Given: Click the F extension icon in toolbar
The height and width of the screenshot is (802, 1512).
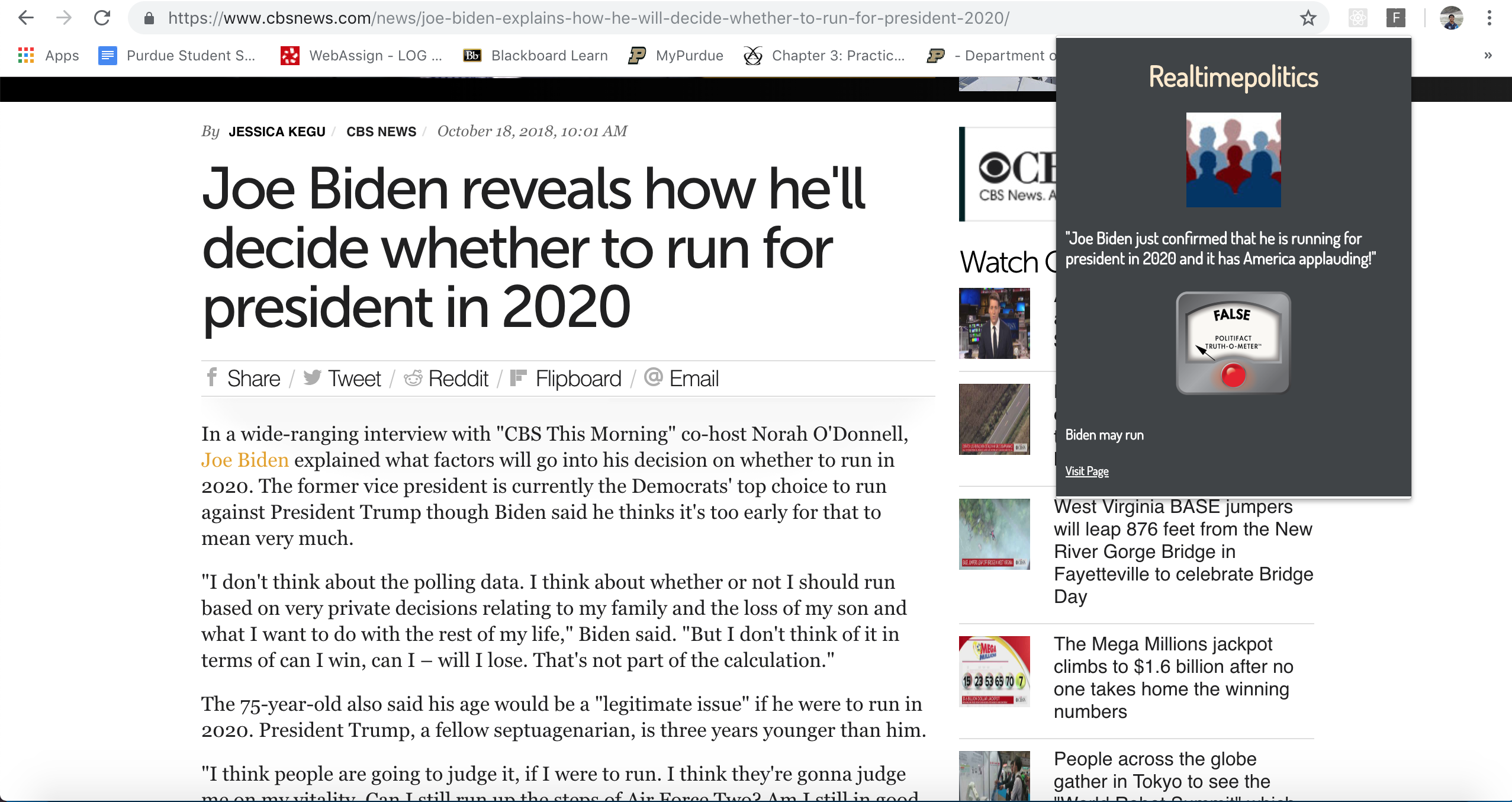Looking at the screenshot, I should [1395, 18].
